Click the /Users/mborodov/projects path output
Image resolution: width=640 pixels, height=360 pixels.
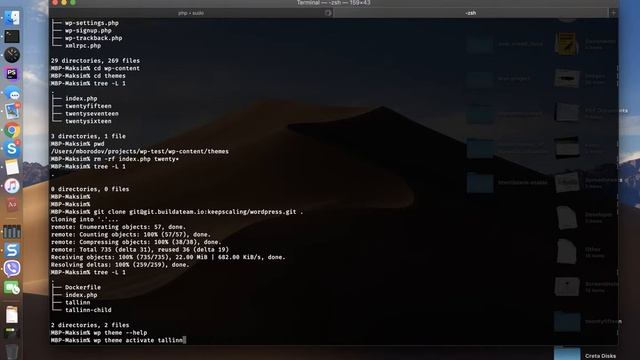(x=140, y=151)
